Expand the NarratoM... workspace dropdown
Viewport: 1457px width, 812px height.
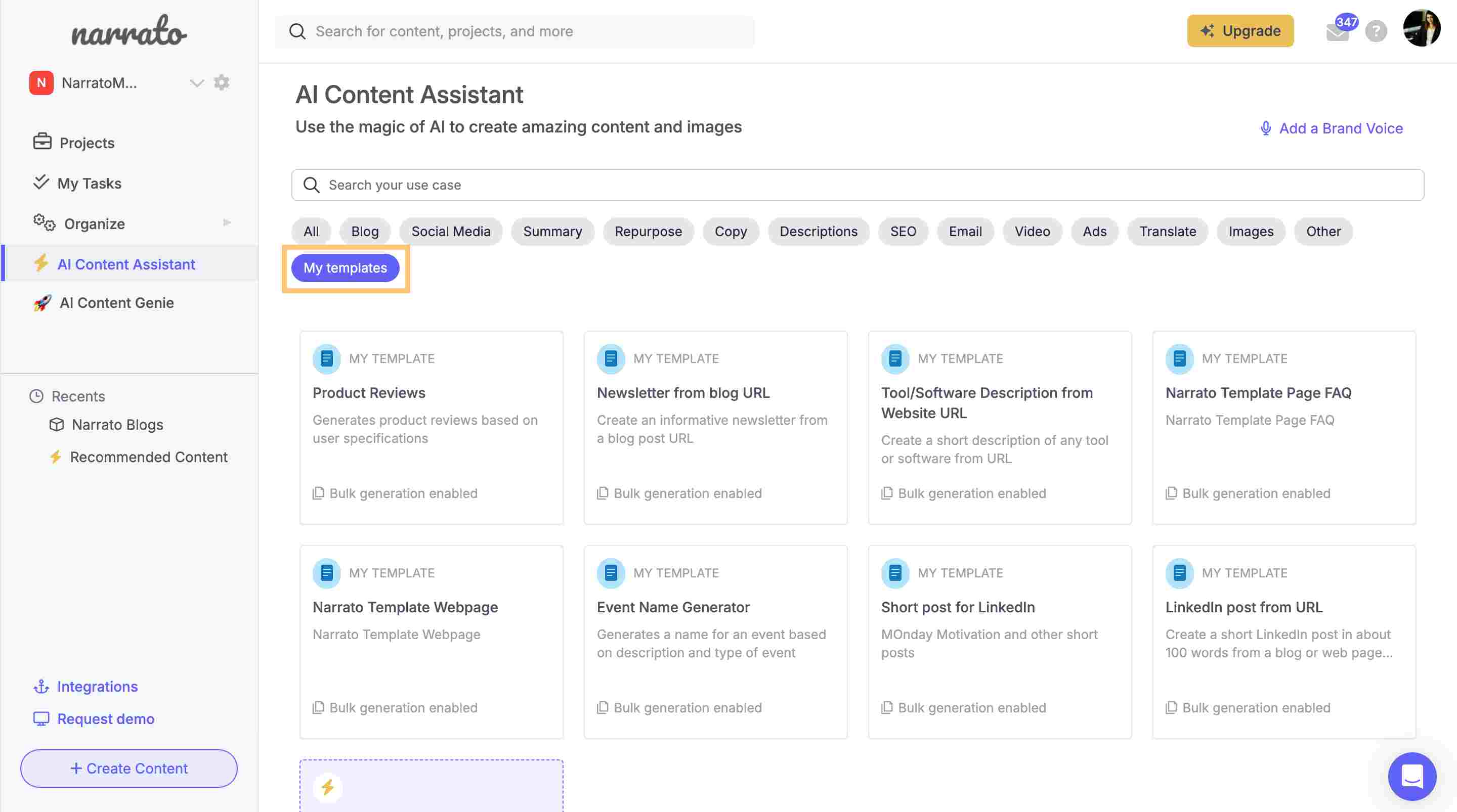coord(196,83)
